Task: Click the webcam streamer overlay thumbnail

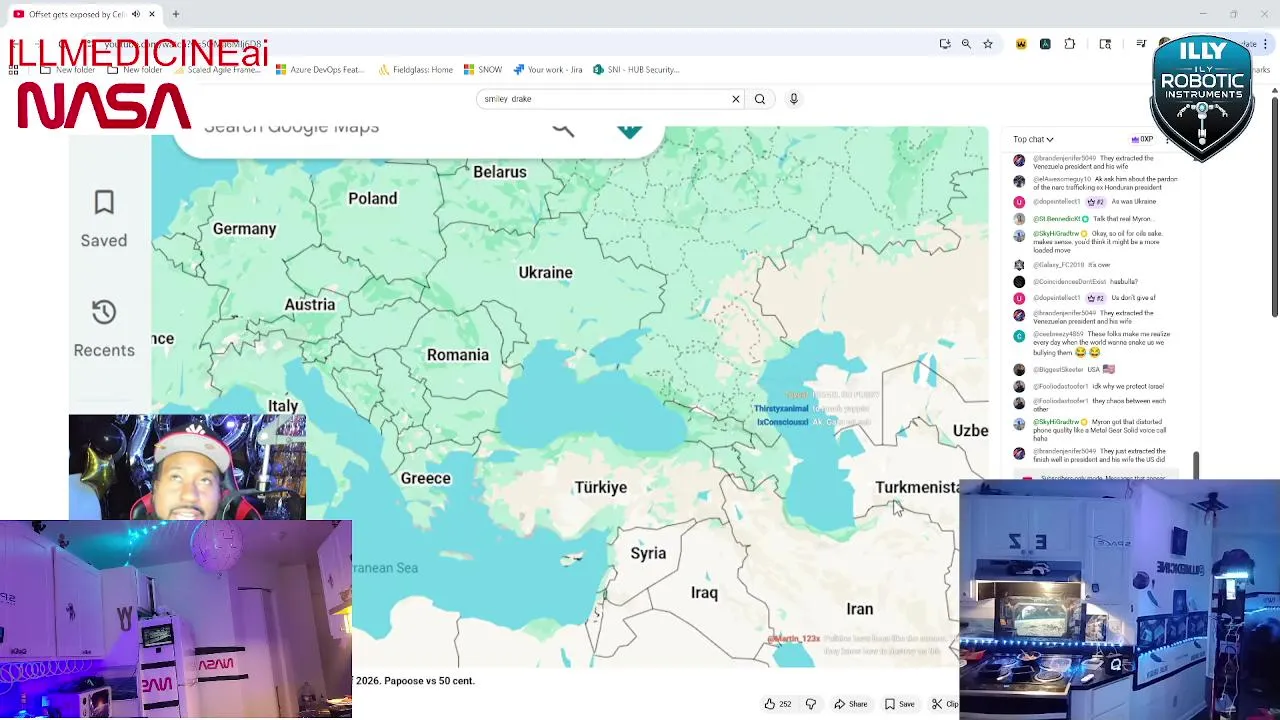Action: [x=187, y=467]
